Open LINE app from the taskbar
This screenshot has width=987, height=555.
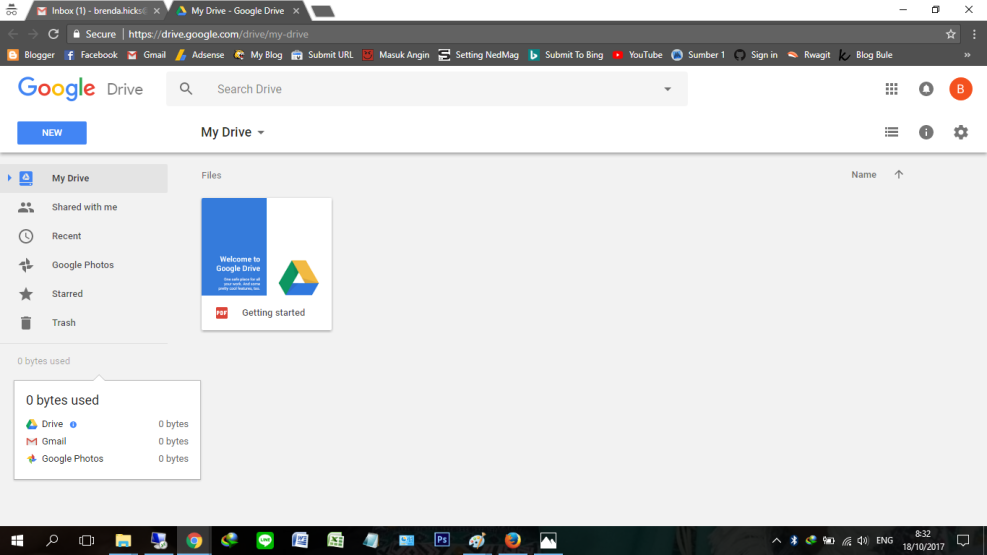click(265, 541)
